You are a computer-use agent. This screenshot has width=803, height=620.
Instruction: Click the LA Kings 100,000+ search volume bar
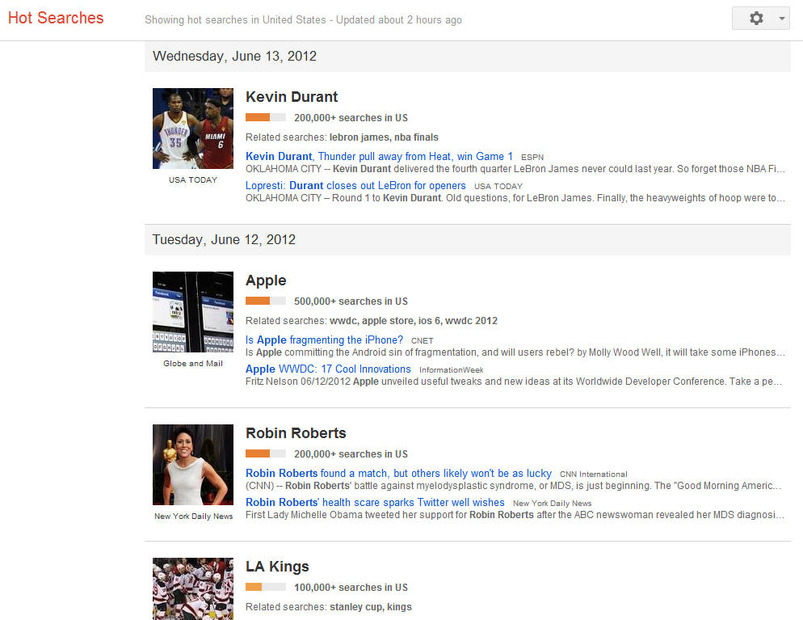[x=265, y=587]
